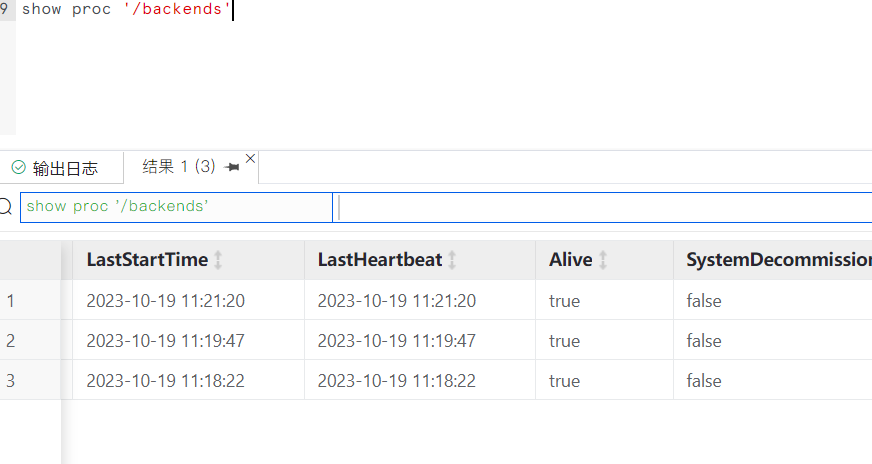Image resolution: width=872 pixels, height=464 pixels.
Task: Place cursor in editor line 9
Action: 300,11
